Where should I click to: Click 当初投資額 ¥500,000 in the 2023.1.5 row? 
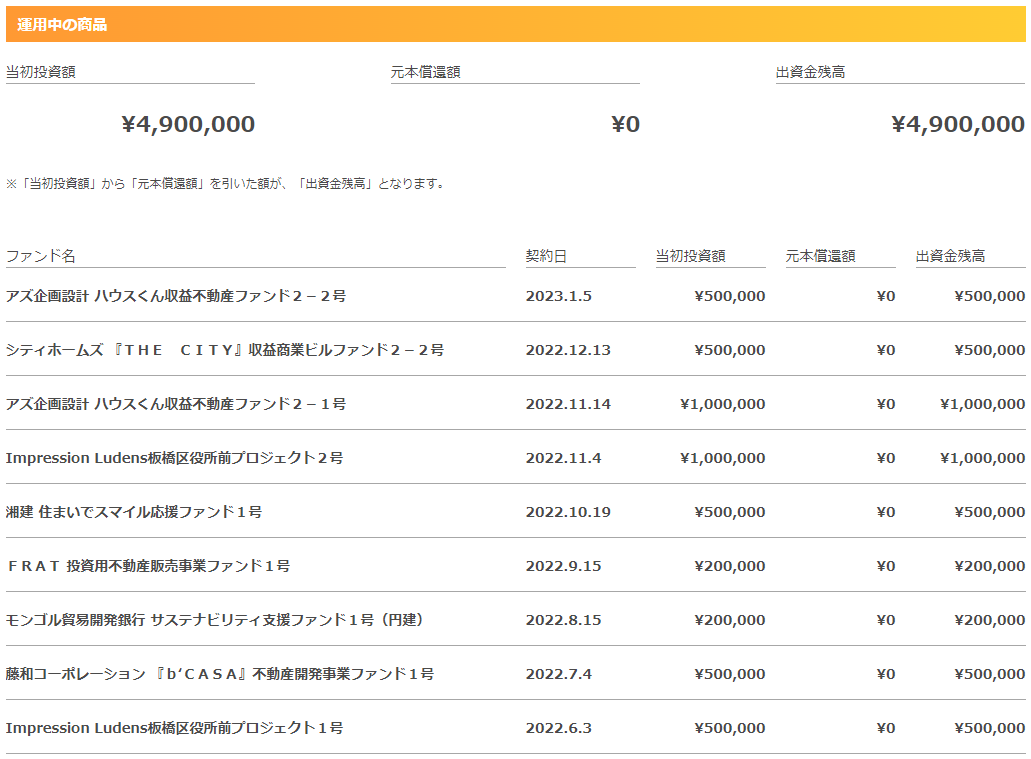[x=730, y=296]
